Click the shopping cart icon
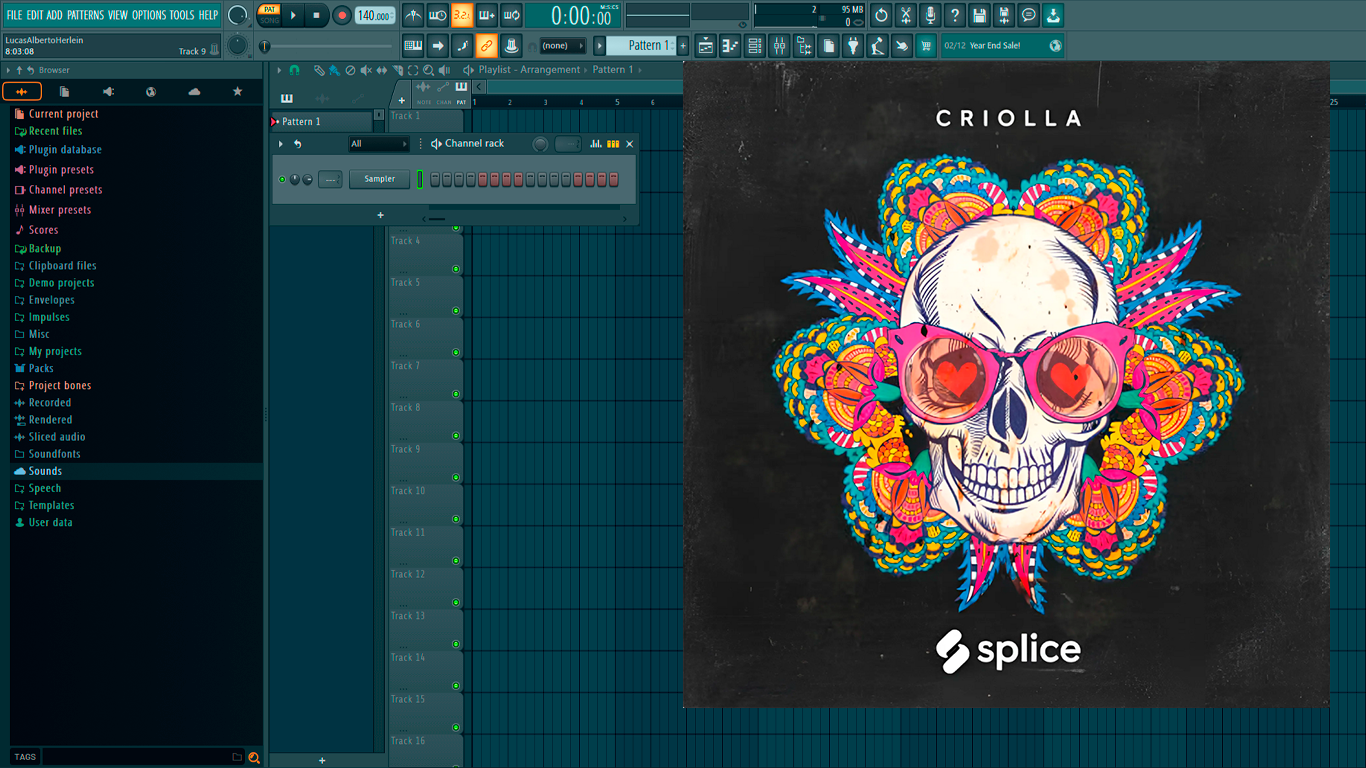1366x768 pixels. [x=926, y=46]
